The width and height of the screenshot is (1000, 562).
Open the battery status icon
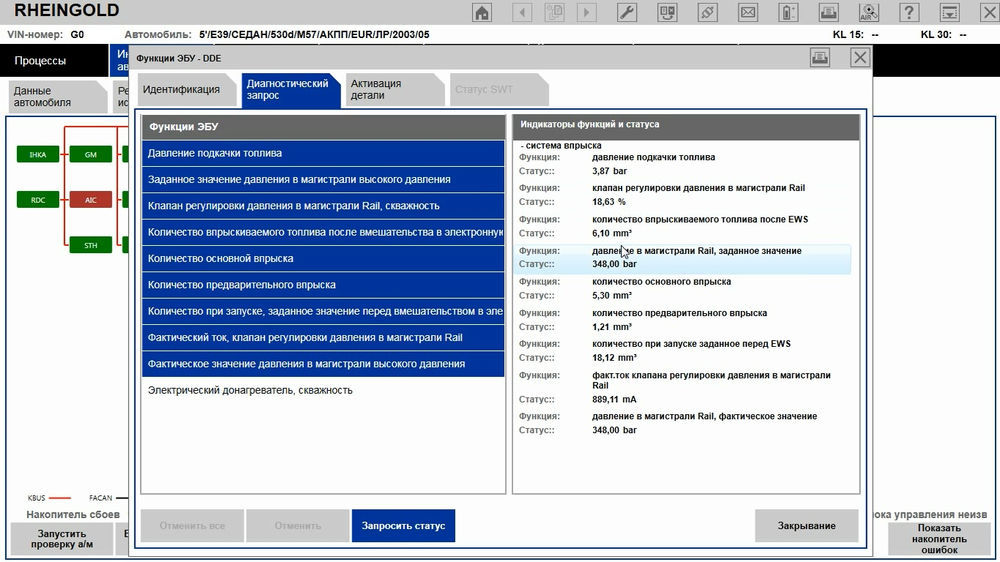click(788, 12)
